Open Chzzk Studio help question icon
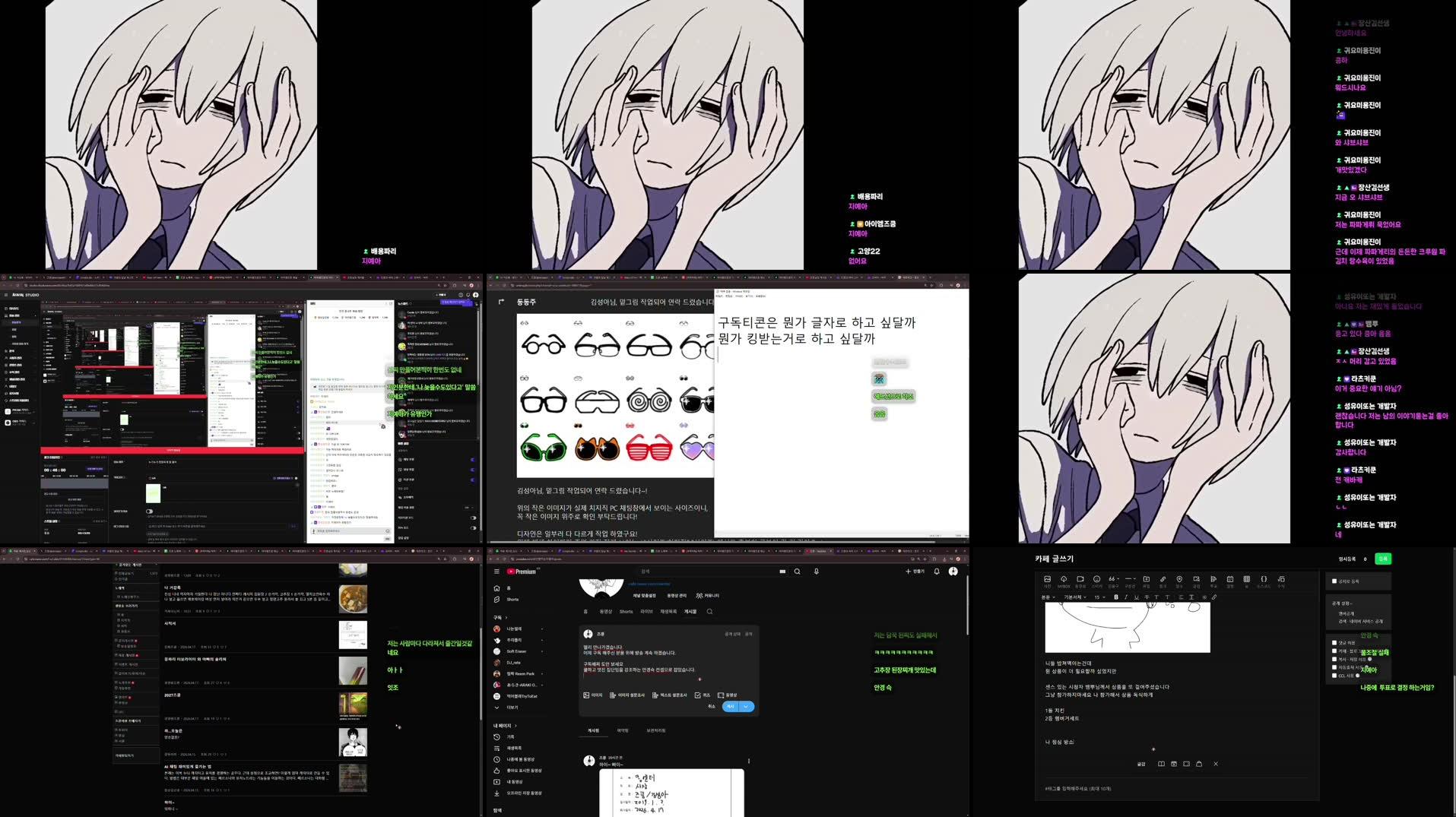Image resolution: width=1456 pixels, height=817 pixels. pyautogui.click(x=461, y=295)
